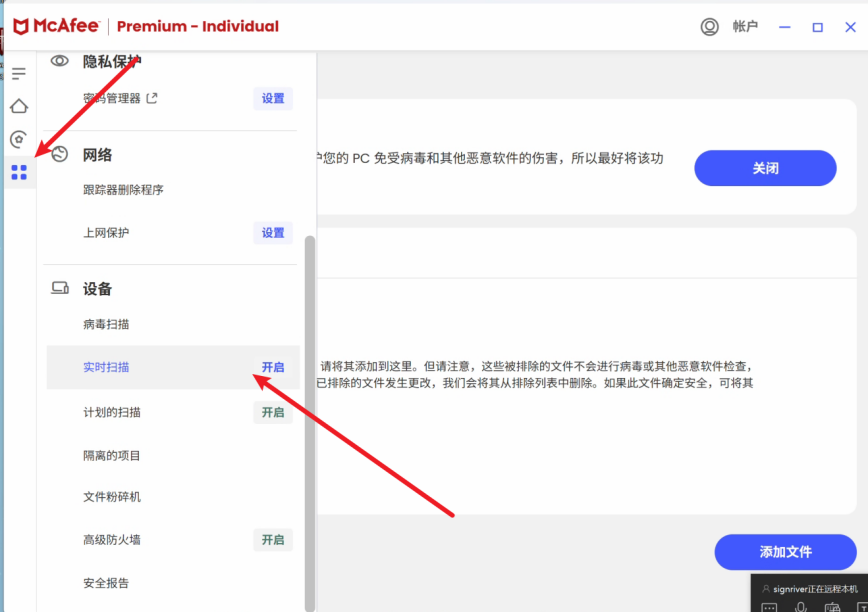Open the protection score icon in sidebar

19,139
